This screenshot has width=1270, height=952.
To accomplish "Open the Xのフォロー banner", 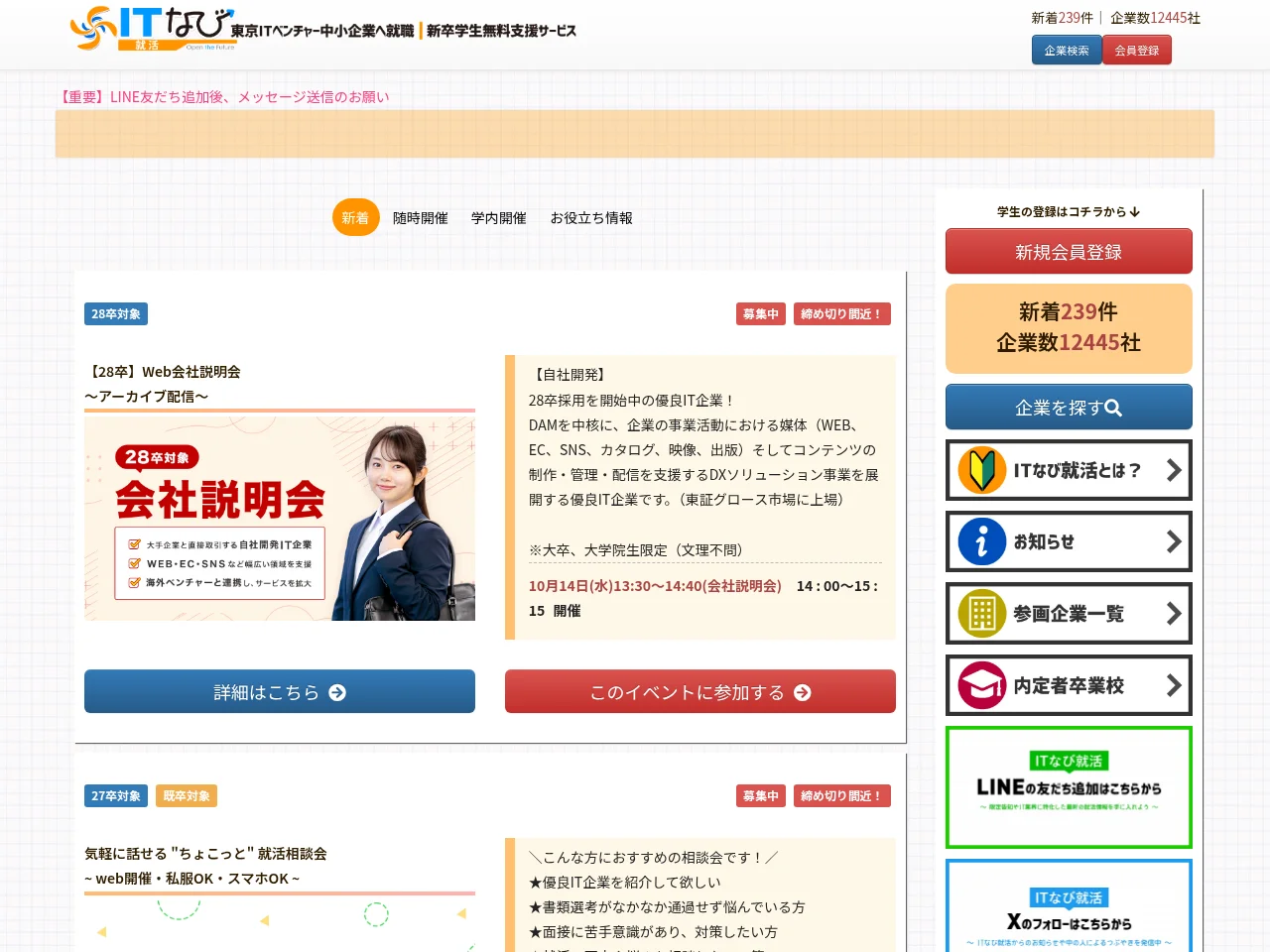I will click(x=1069, y=905).
